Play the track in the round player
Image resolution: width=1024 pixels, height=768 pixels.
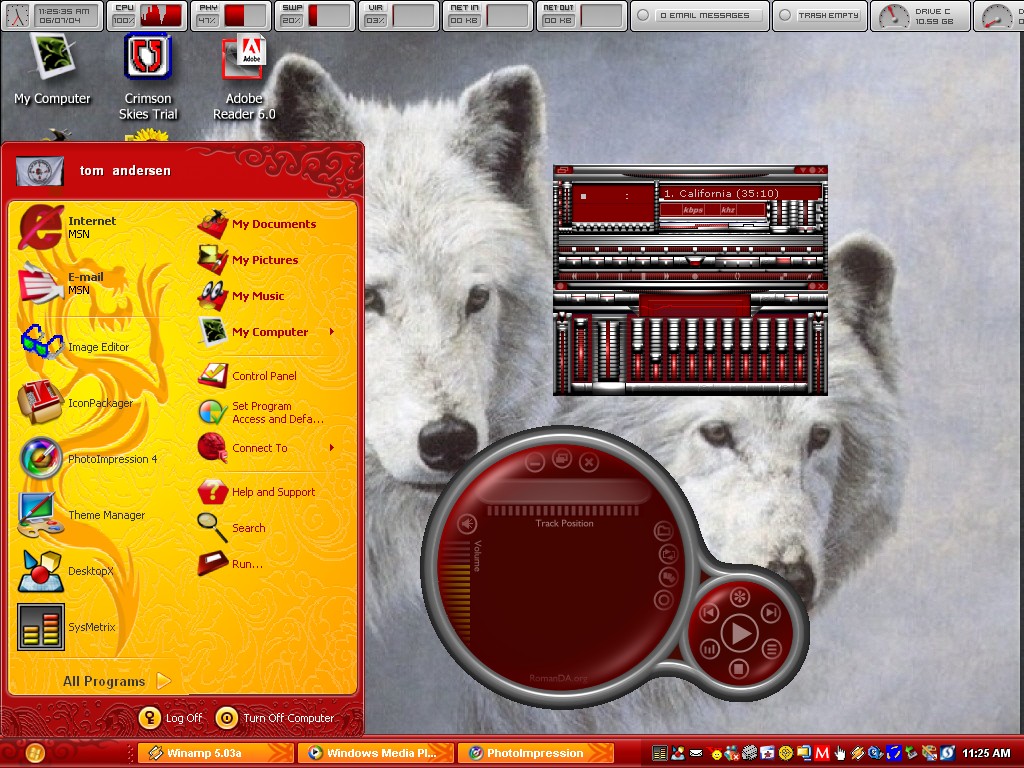(740, 633)
